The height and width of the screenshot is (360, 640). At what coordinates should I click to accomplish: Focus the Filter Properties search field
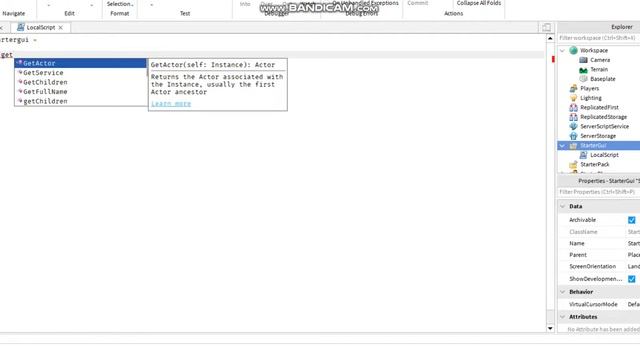598,192
